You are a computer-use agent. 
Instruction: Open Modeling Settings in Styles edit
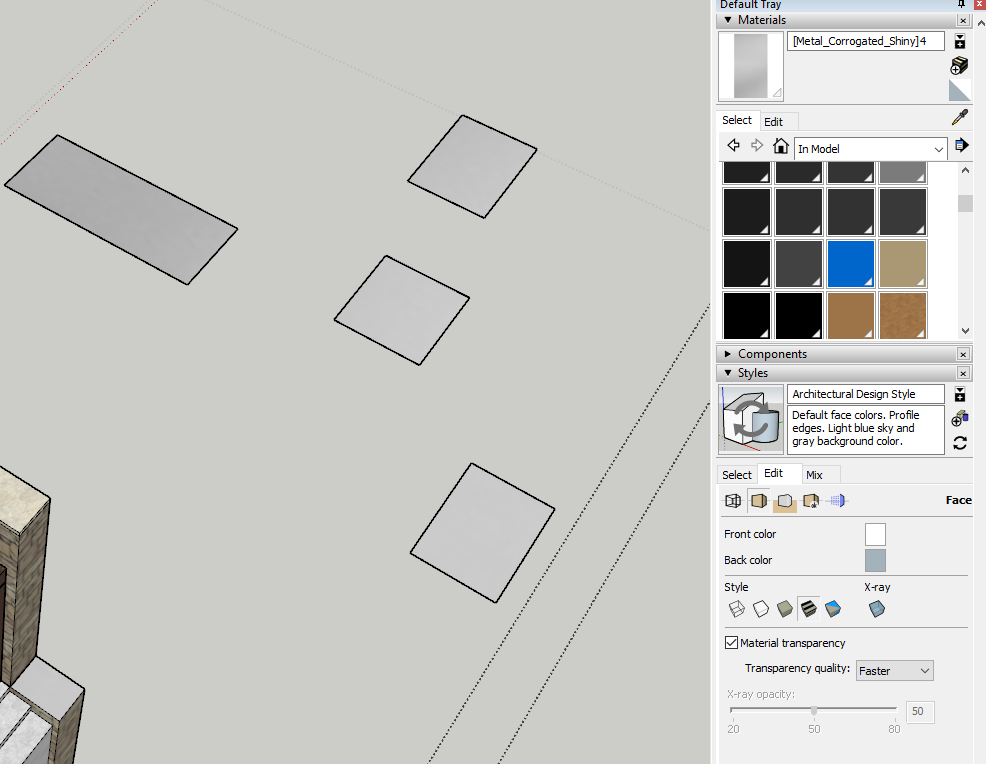838,501
